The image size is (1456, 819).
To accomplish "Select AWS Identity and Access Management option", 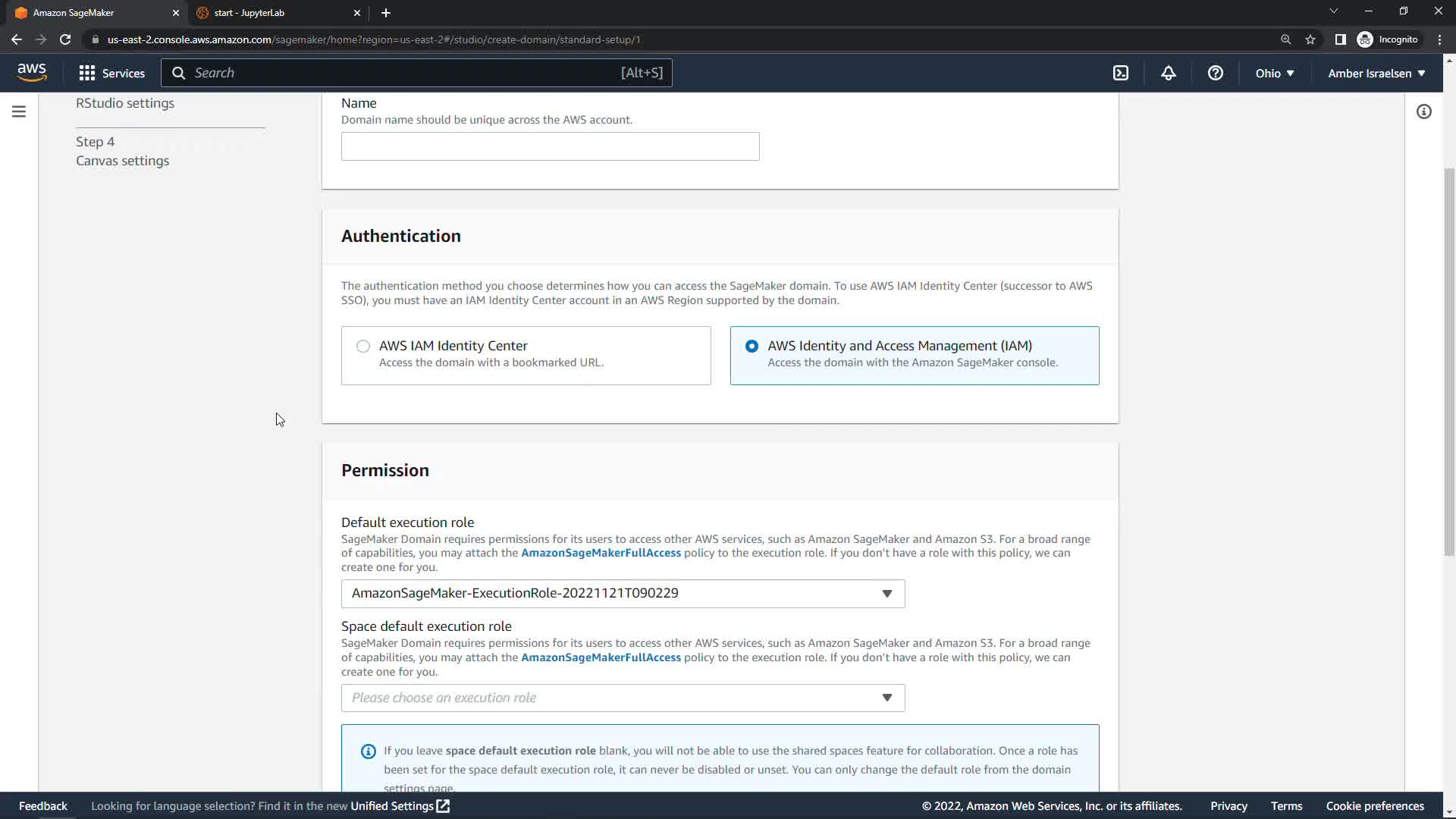I will (752, 346).
